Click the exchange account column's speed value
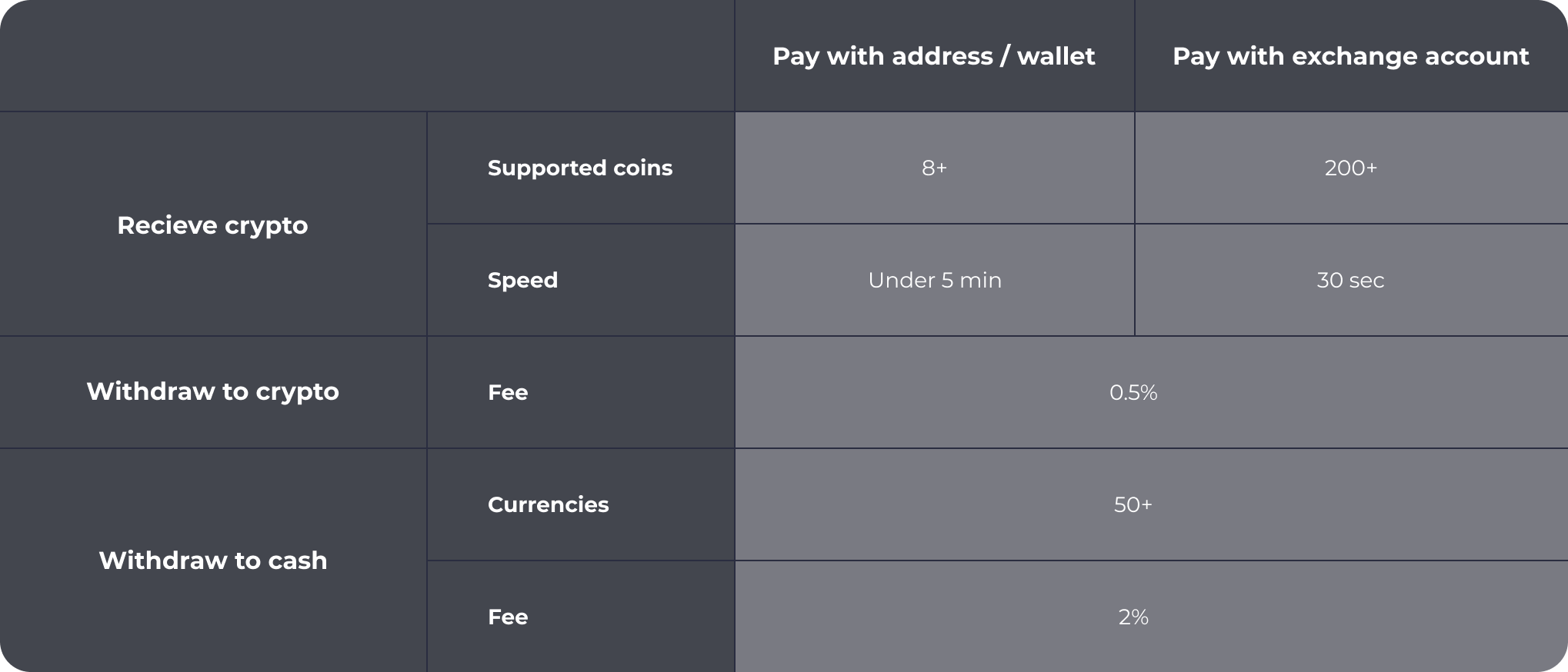This screenshot has width=1568, height=672. pyautogui.click(x=1350, y=280)
